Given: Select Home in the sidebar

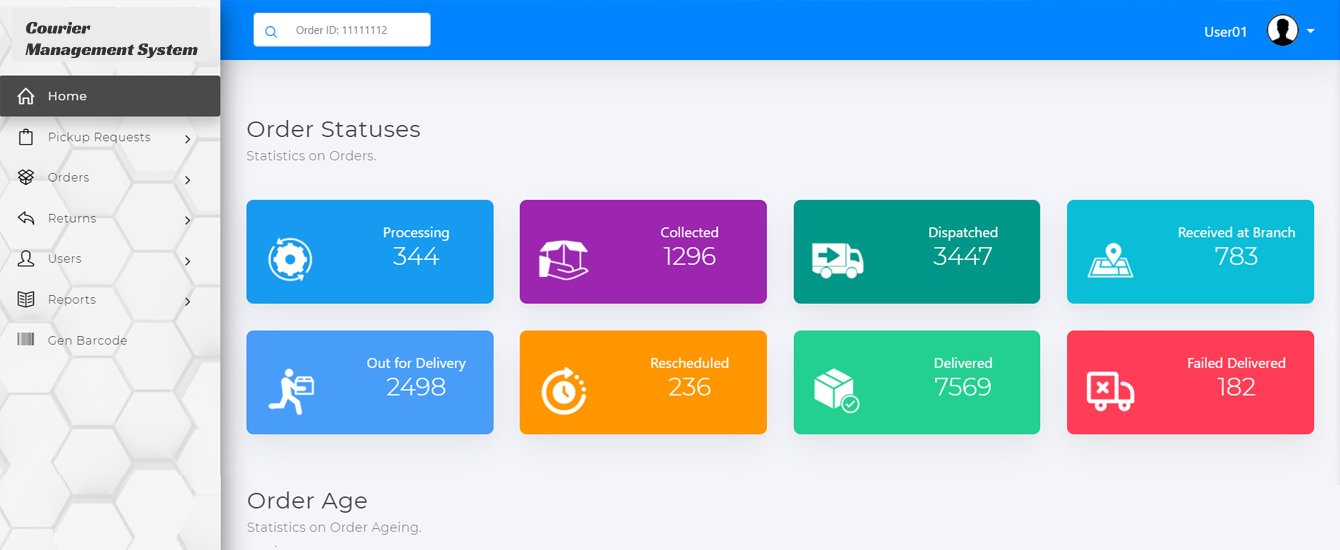Looking at the screenshot, I should click(x=67, y=96).
